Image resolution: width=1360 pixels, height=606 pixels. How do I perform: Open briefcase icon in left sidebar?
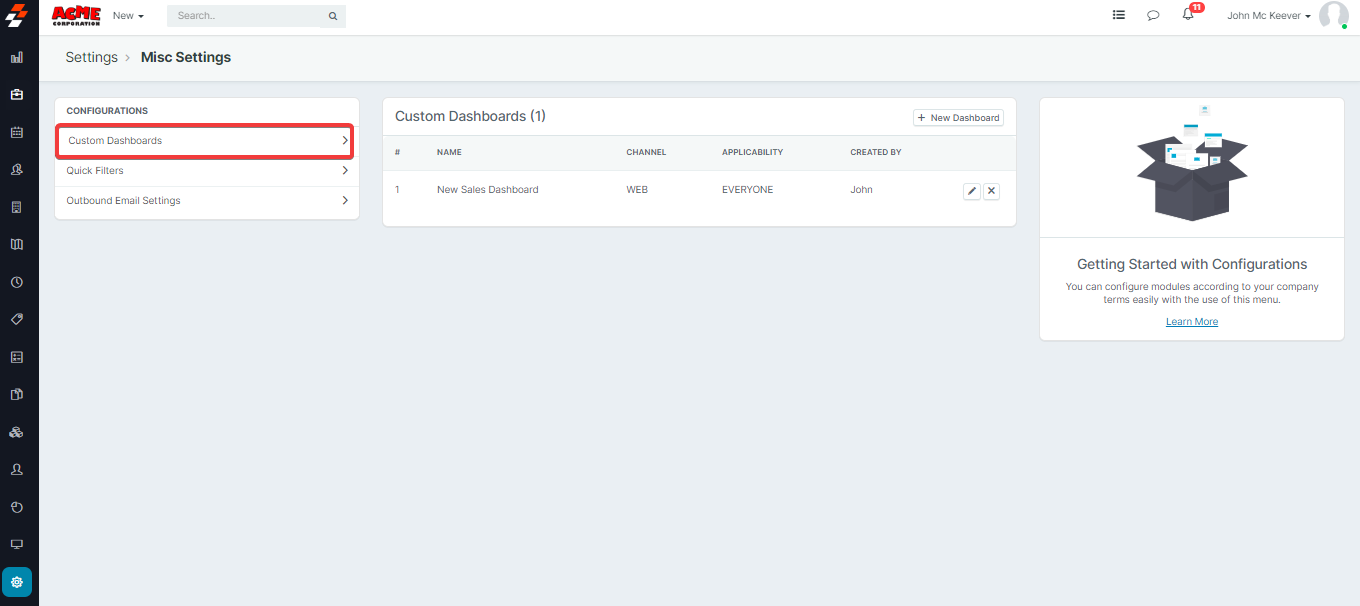[x=17, y=95]
